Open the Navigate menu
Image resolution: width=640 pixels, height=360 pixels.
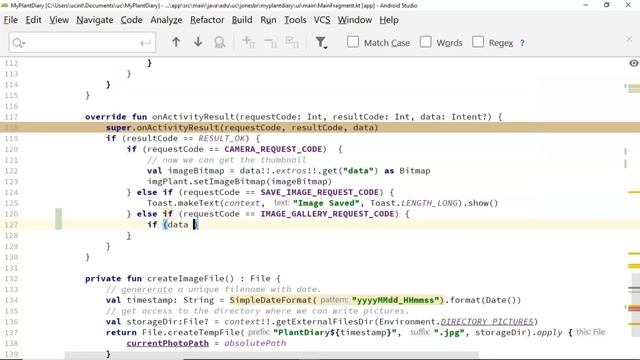click(95, 20)
